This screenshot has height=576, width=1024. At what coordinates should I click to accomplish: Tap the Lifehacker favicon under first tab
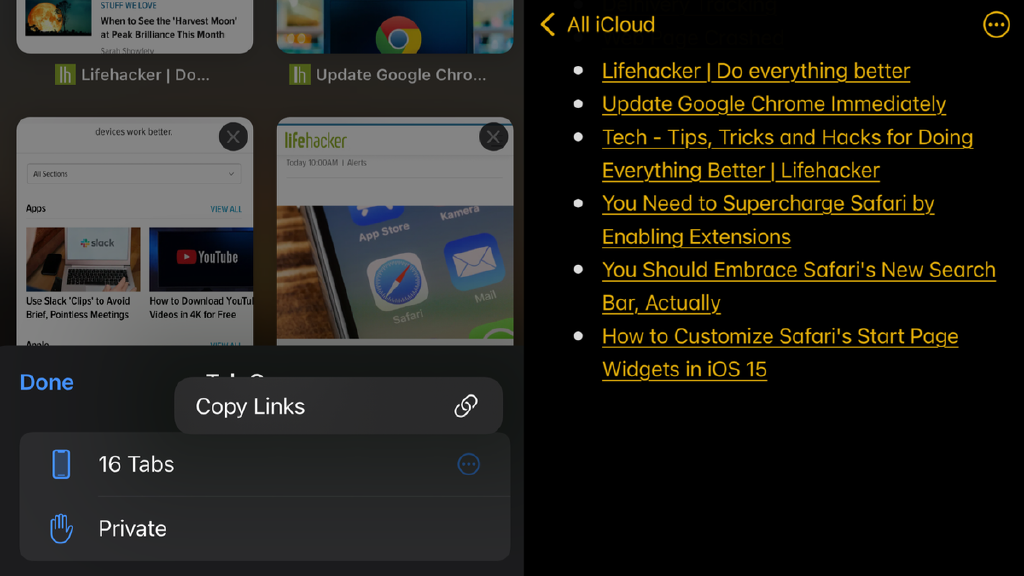coord(65,75)
